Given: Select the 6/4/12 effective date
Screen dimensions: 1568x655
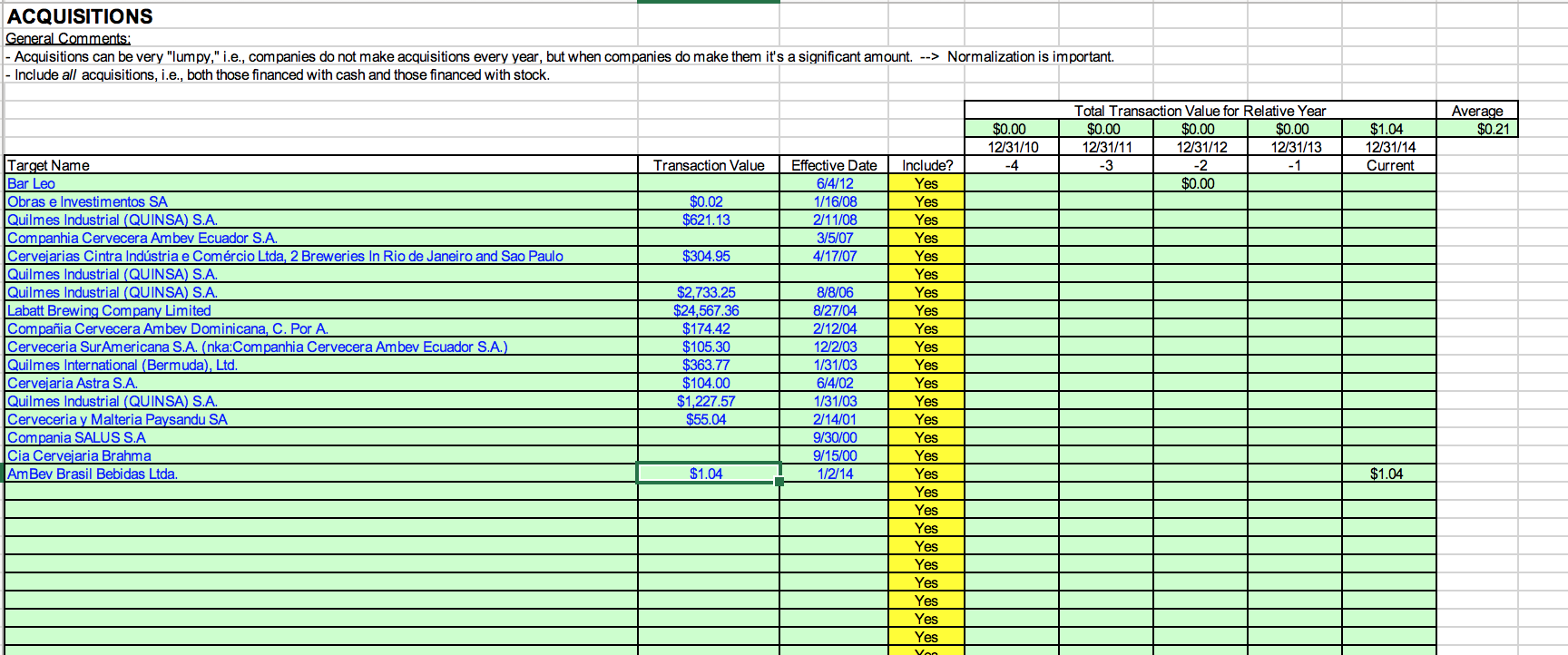Looking at the screenshot, I should 835,183.
